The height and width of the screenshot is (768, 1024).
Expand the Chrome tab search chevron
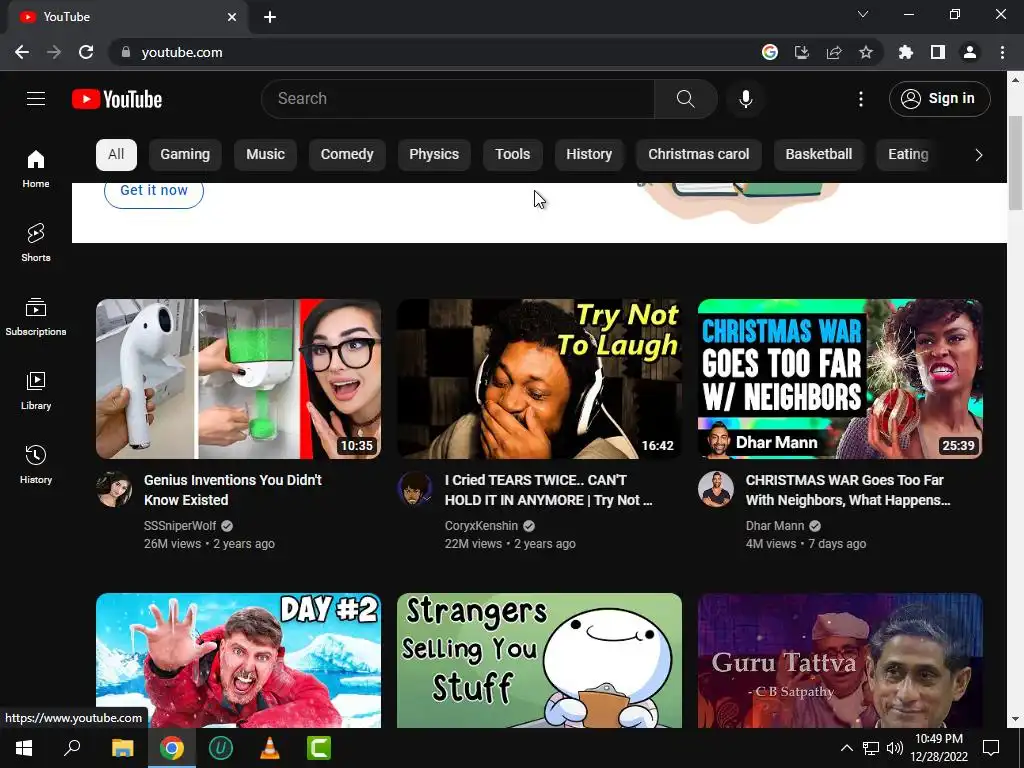[863, 14]
